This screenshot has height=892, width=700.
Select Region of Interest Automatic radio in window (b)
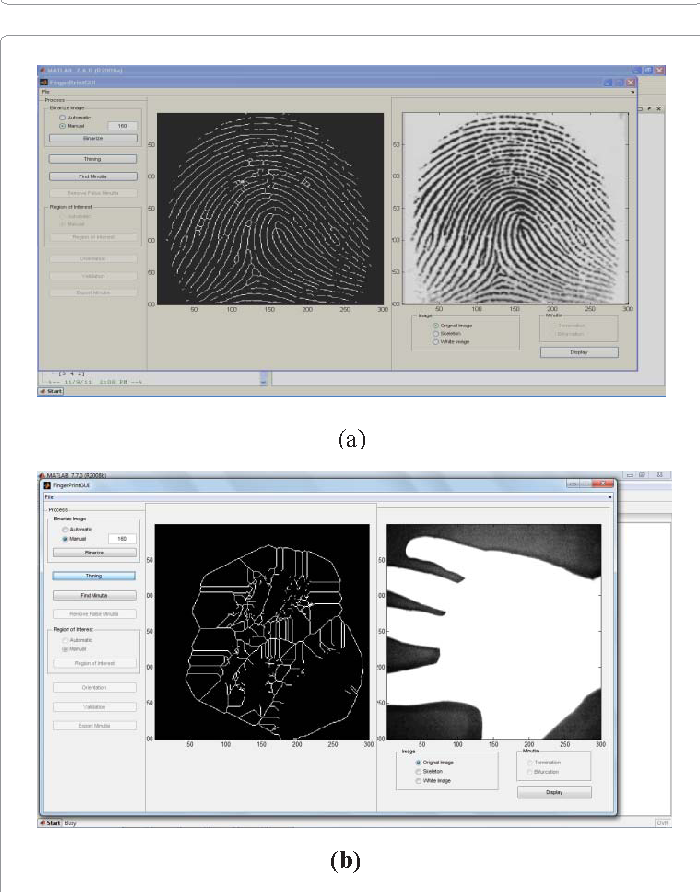(65, 640)
